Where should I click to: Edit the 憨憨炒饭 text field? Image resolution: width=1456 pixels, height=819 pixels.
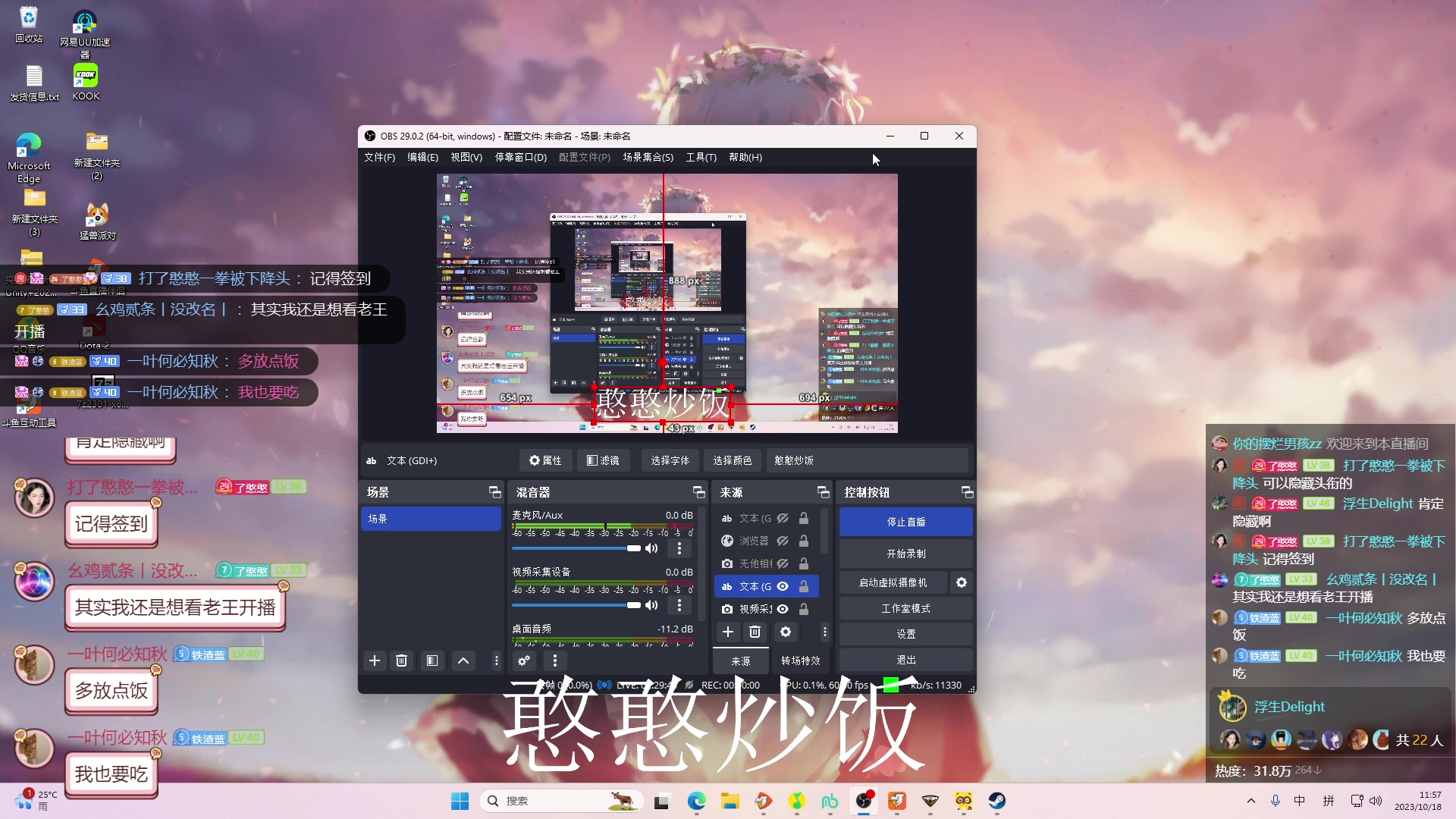pos(868,460)
